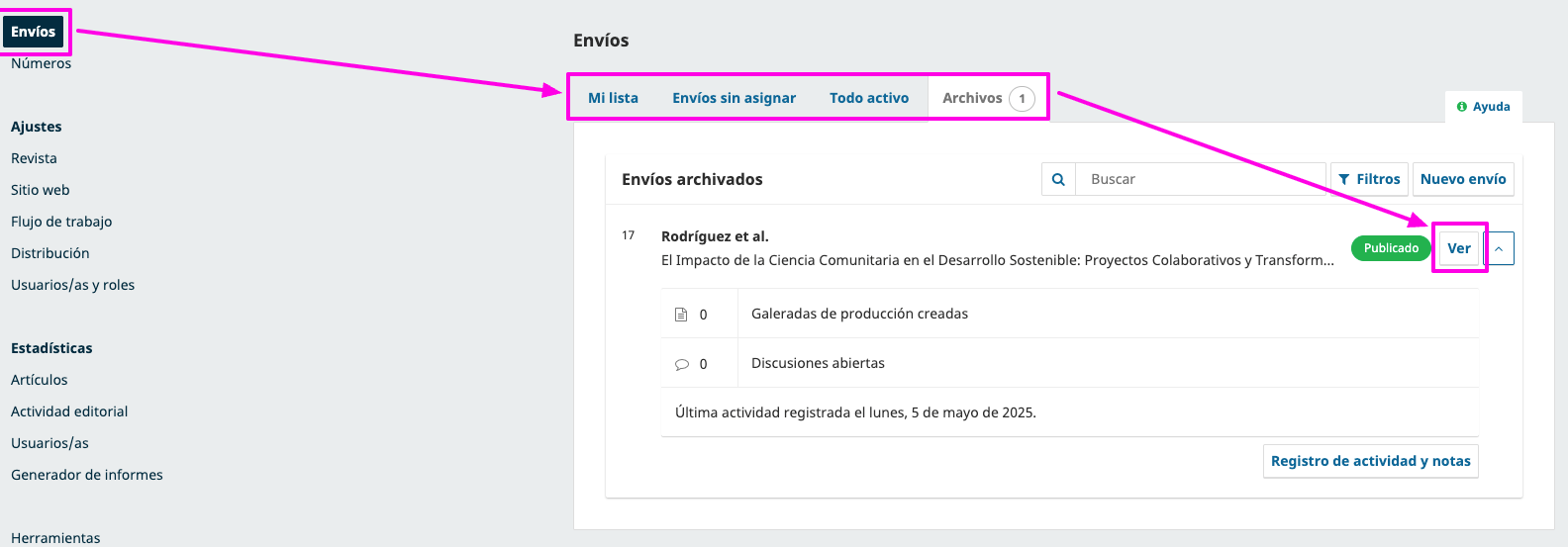The width and height of the screenshot is (1568, 547).
Task: Open Registro de actividad y notas
Action: coord(1370,461)
